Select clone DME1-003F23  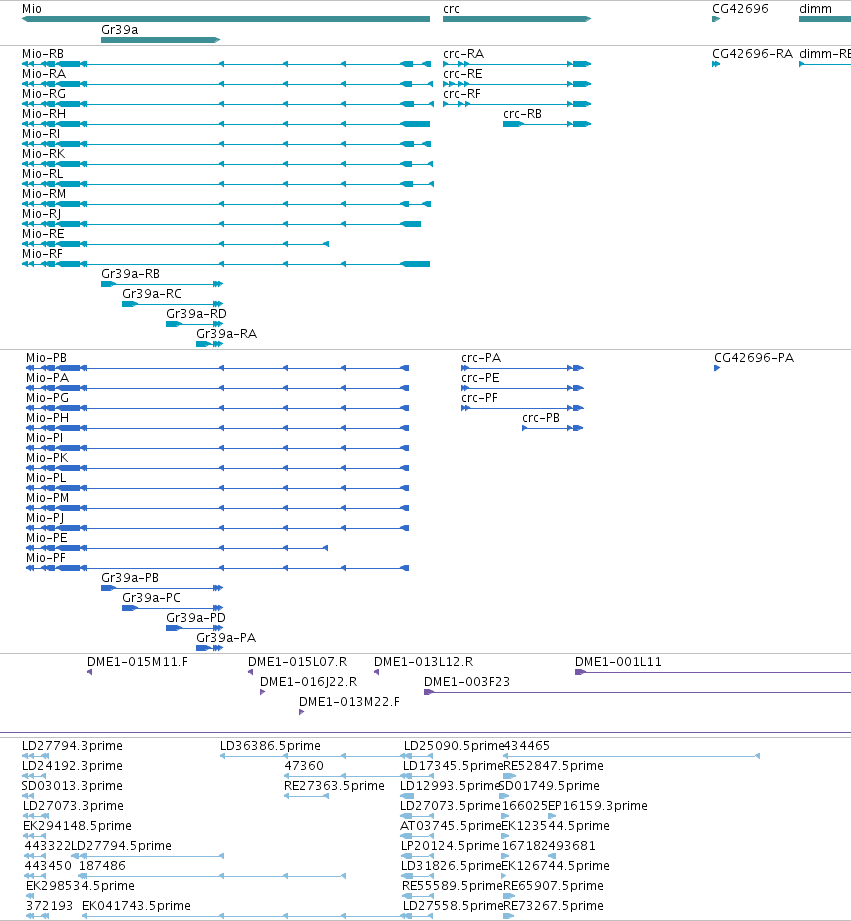point(467,682)
